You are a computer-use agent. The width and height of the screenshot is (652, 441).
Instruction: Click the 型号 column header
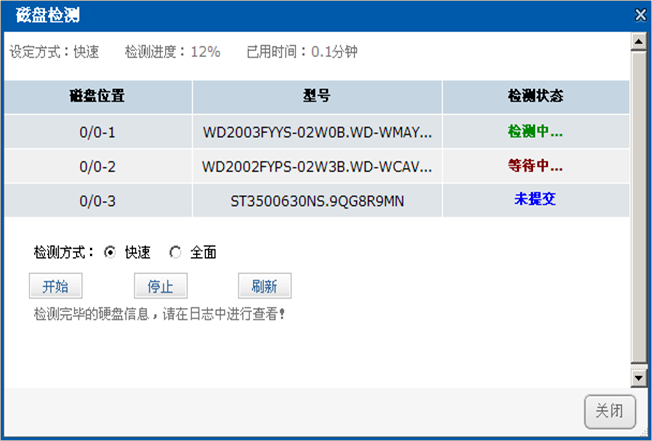pos(317,96)
